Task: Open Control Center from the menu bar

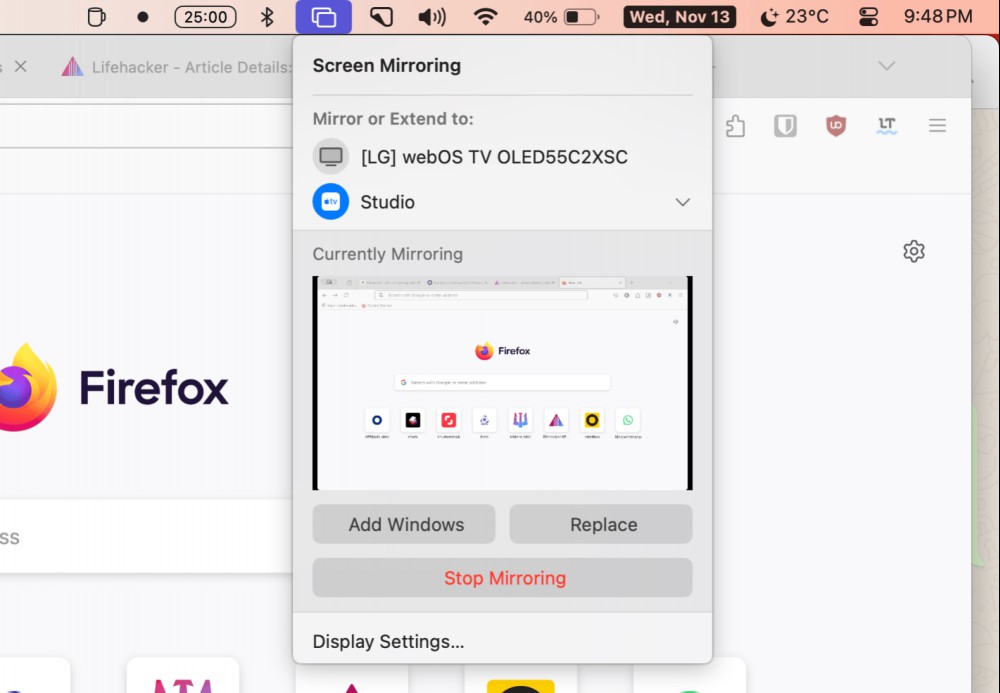Action: pos(868,17)
